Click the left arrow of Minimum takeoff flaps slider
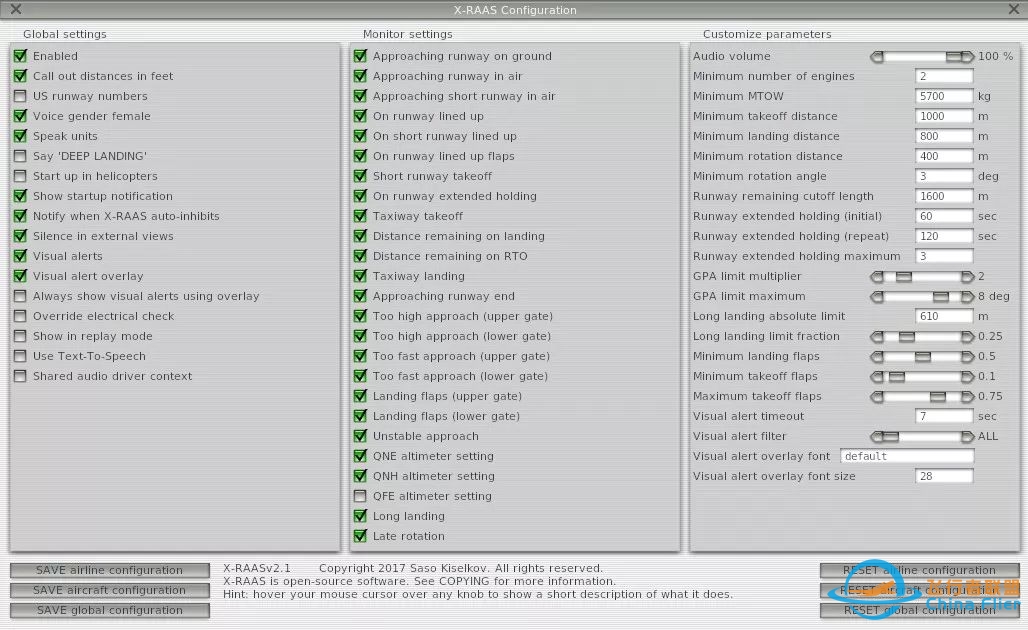This screenshot has width=1028, height=630. 877,377
